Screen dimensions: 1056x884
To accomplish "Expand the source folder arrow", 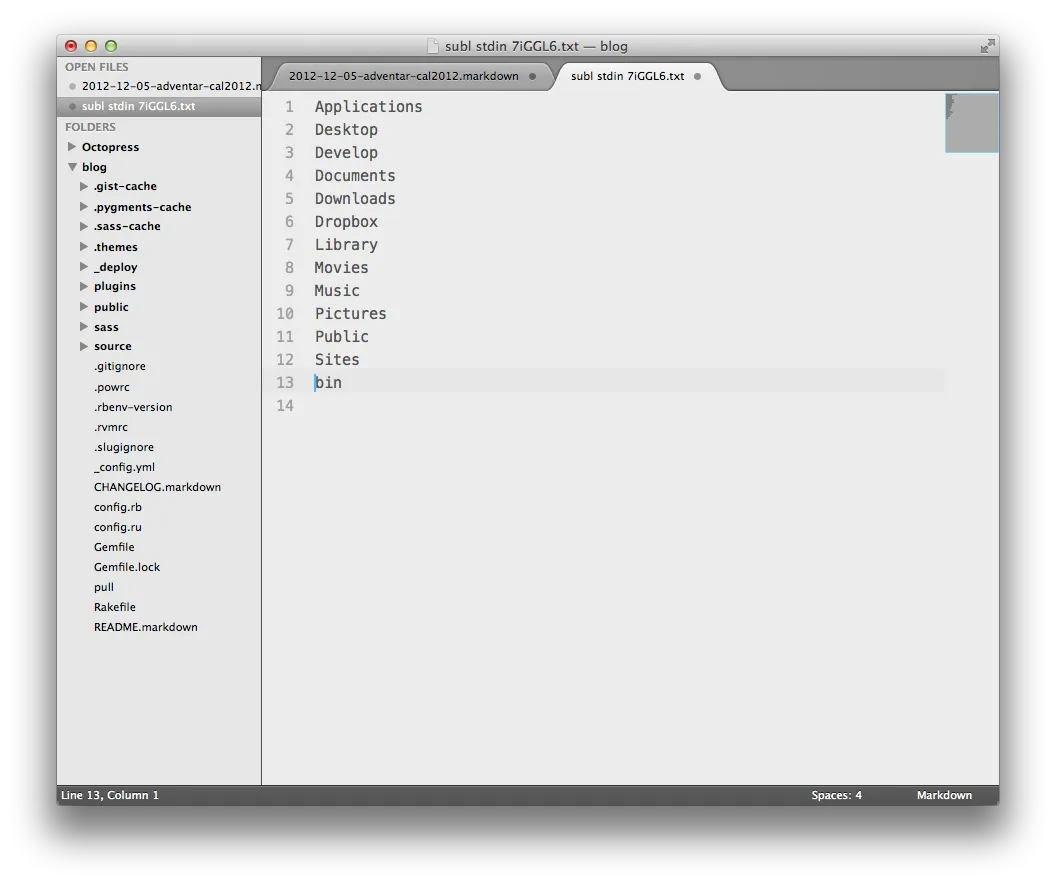I will 84,346.
